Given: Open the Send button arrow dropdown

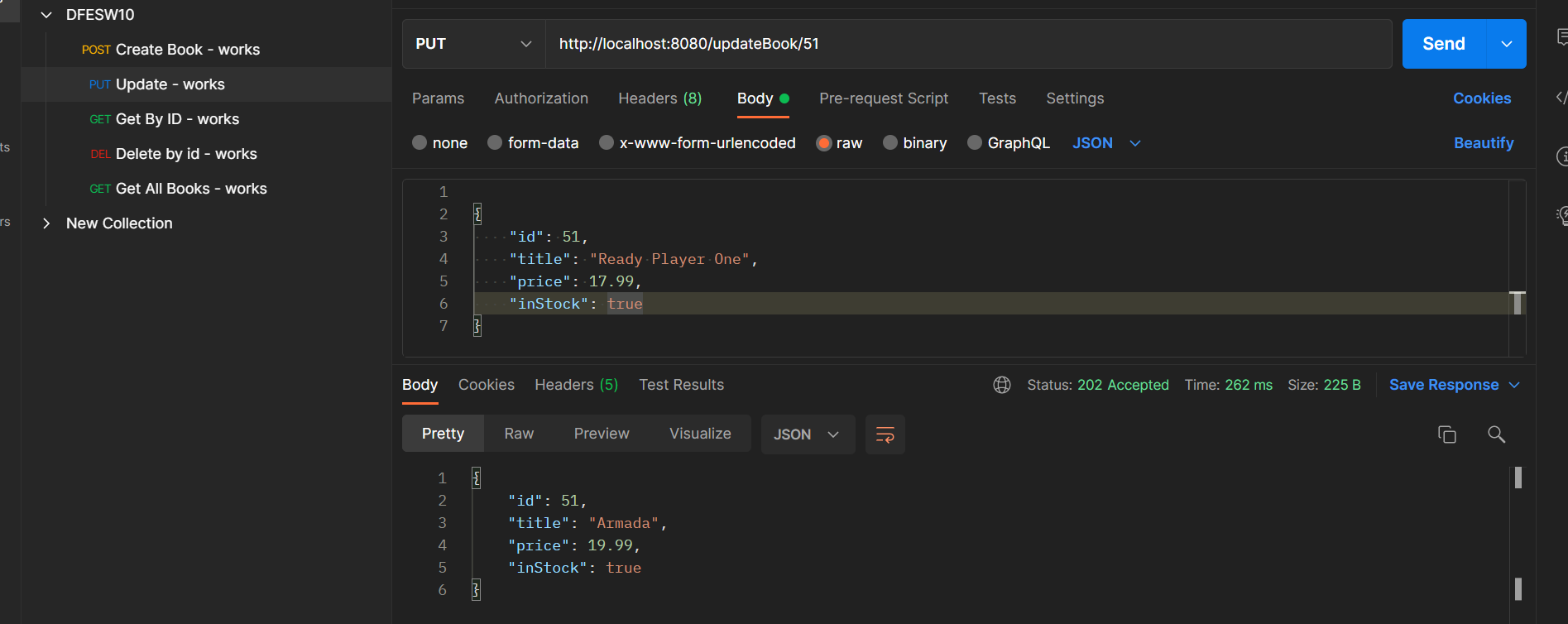Looking at the screenshot, I should click(1507, 44).
